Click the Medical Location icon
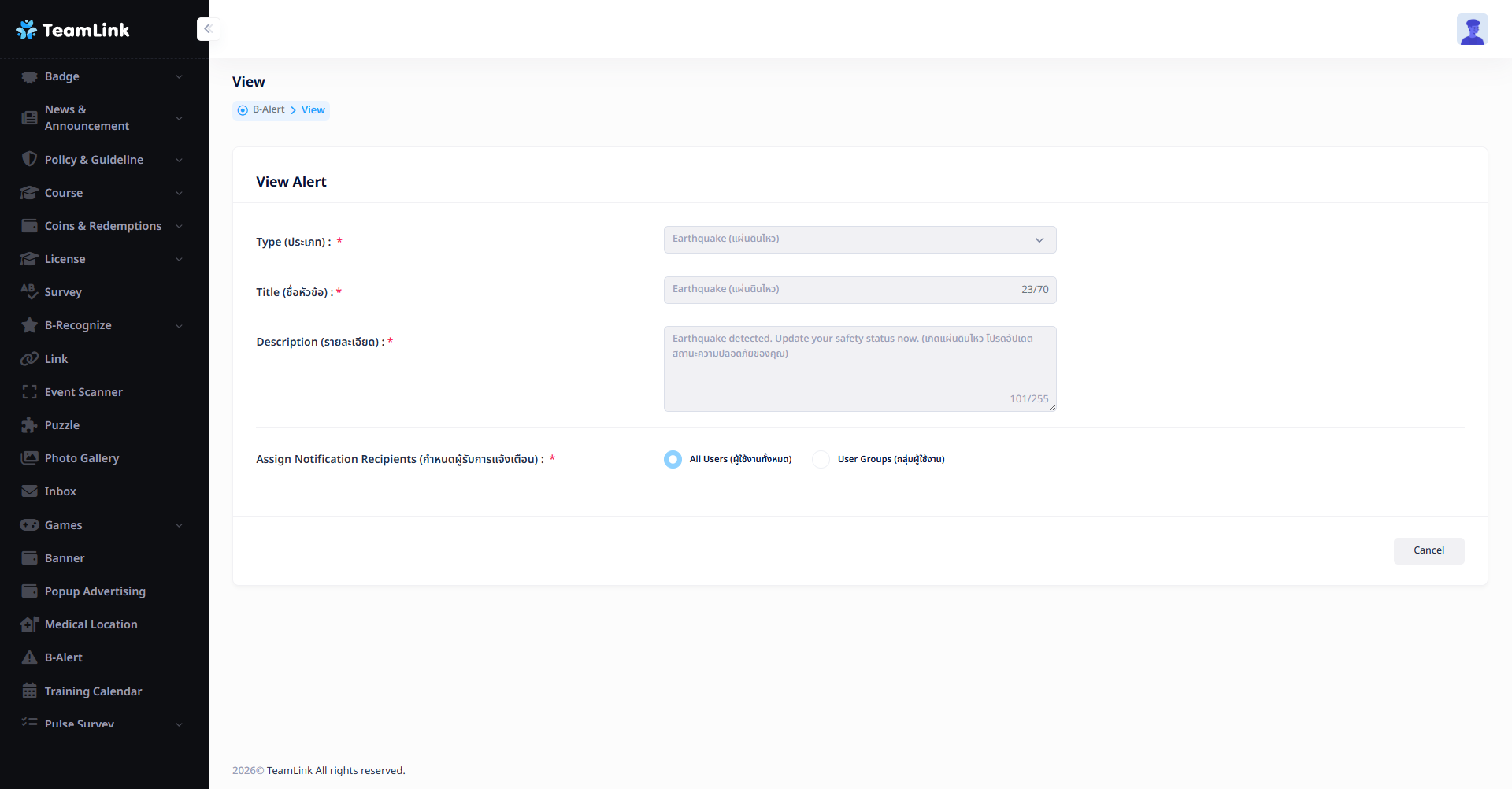This screenshot has height=789, width=1512. click(29, 624)
